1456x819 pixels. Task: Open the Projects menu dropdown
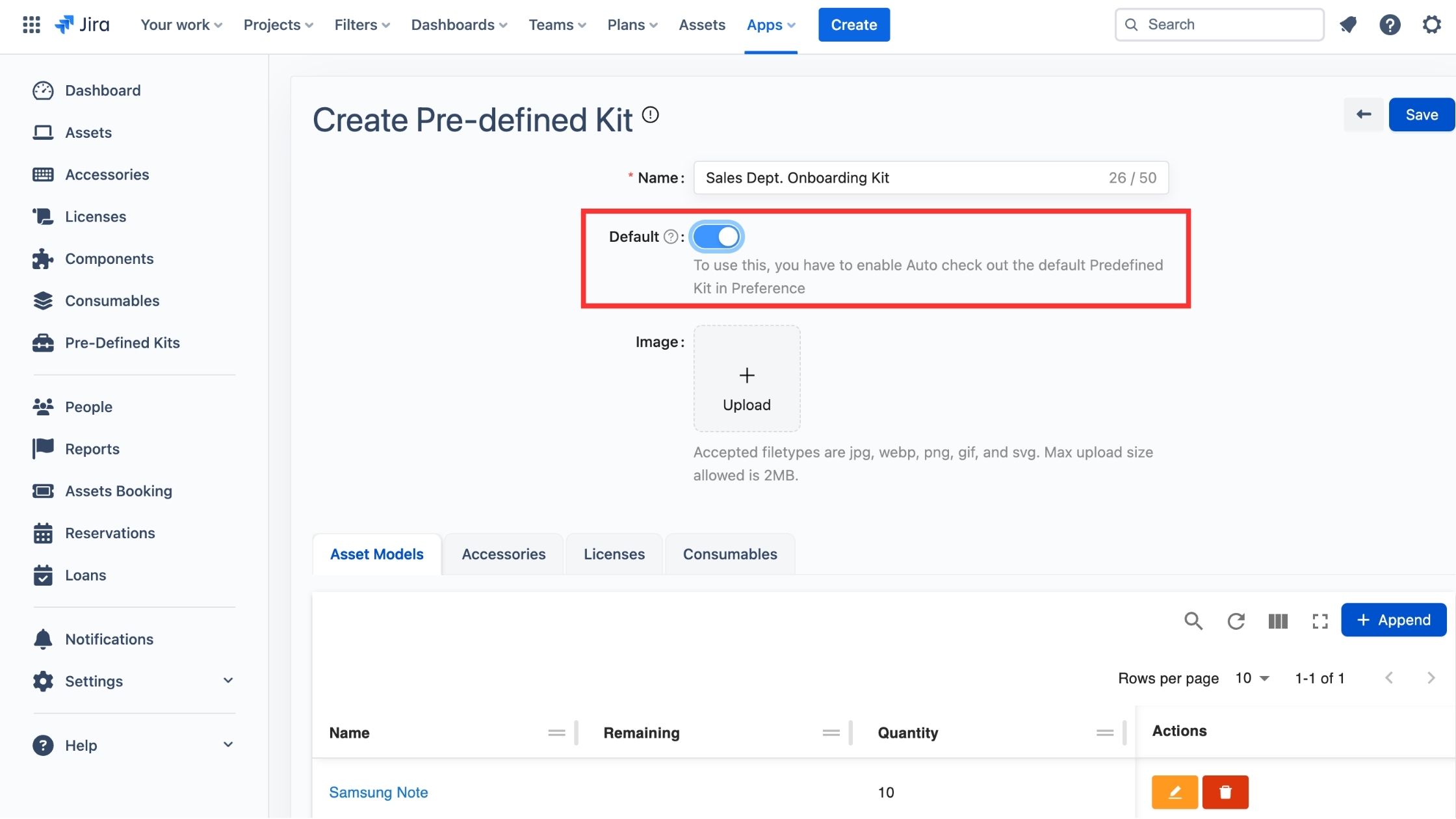[278, 25]
